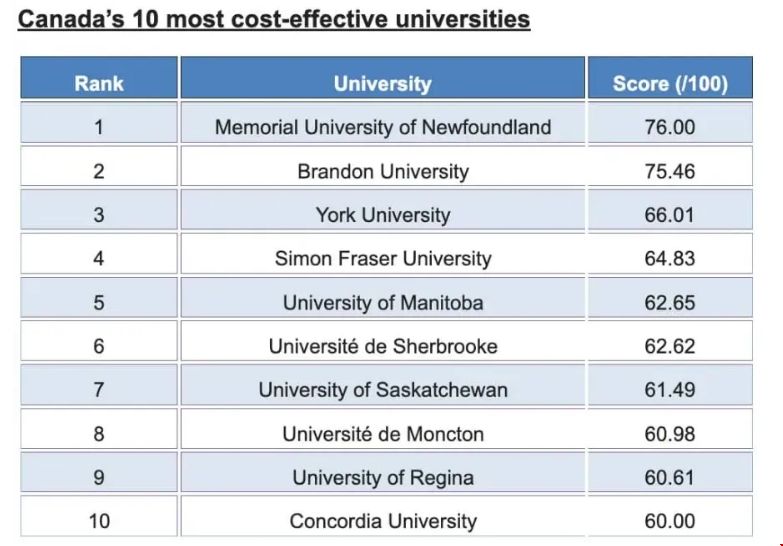Click the 76.00 score cell
Screen dimensions: 783x546
tap(669, 127)
